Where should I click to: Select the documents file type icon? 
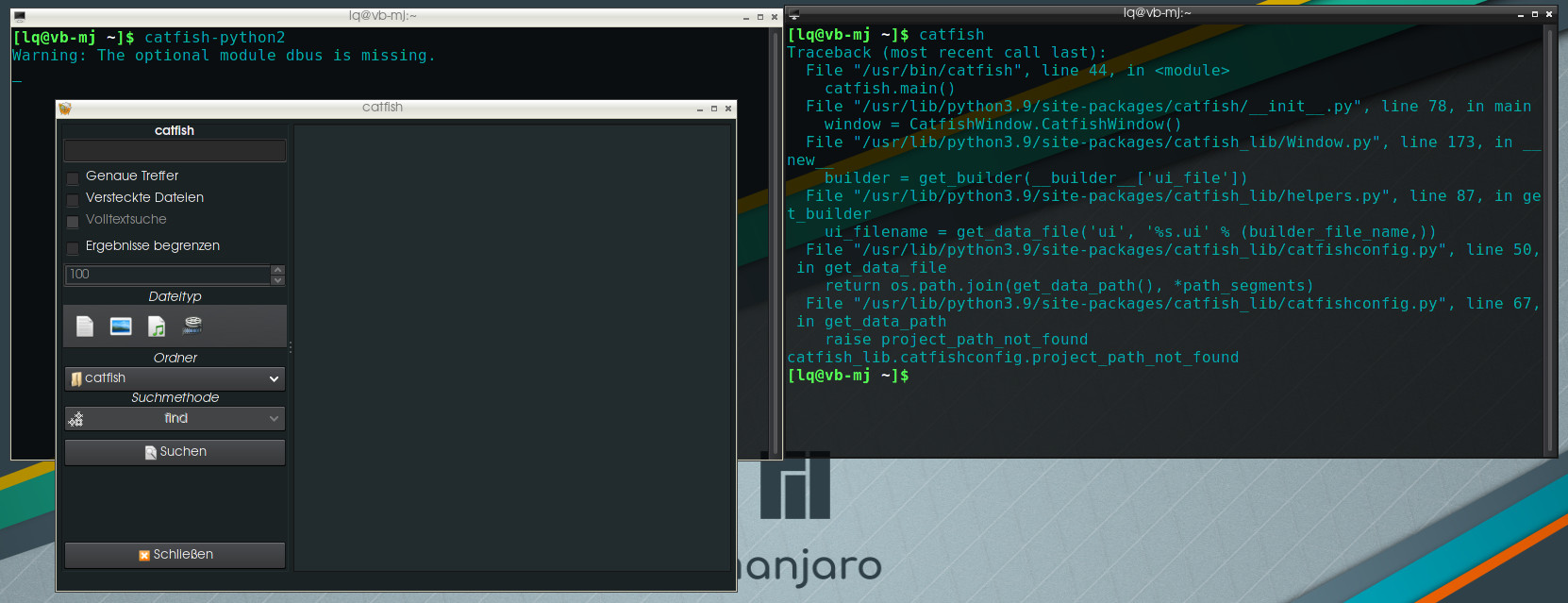click(x=85, y=327)
